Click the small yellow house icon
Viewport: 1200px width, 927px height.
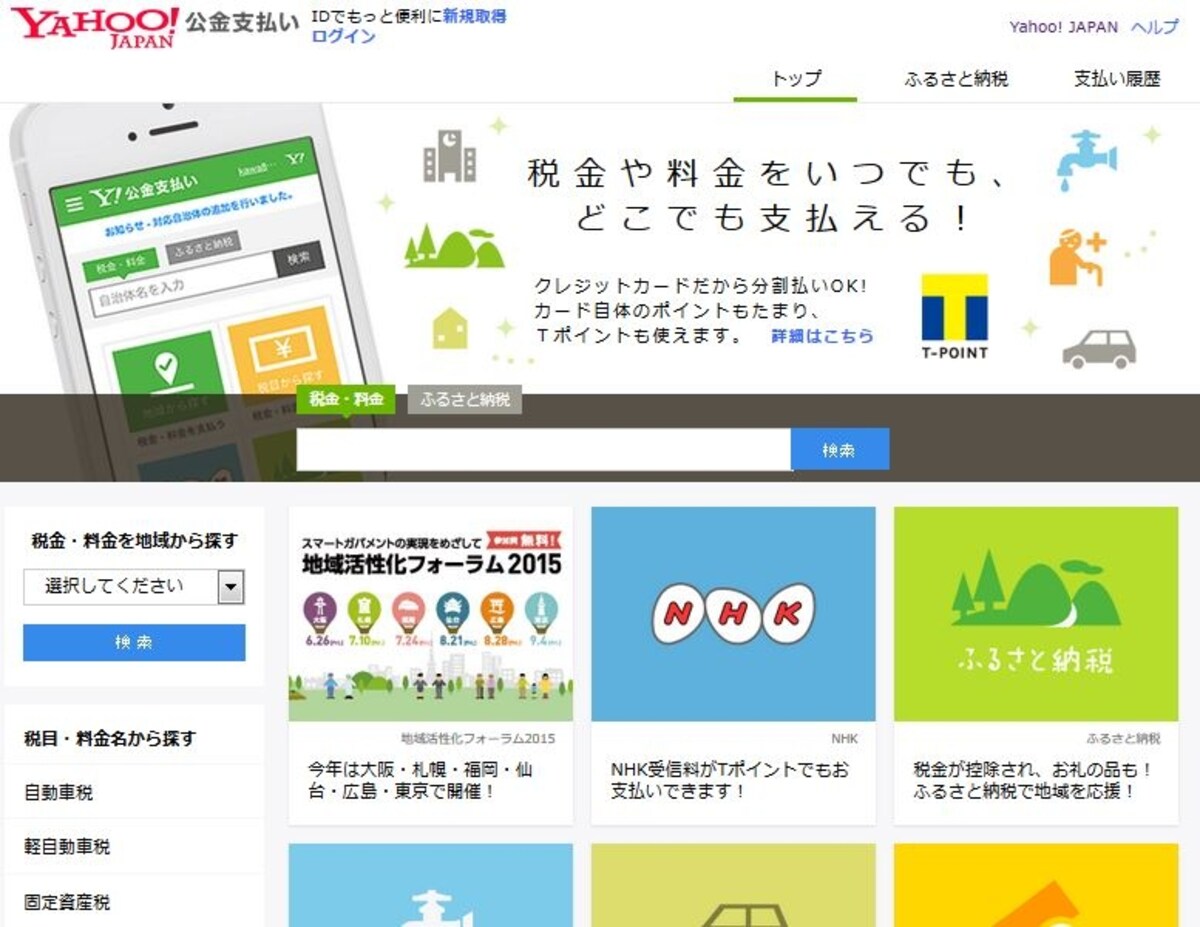[450, 328]
